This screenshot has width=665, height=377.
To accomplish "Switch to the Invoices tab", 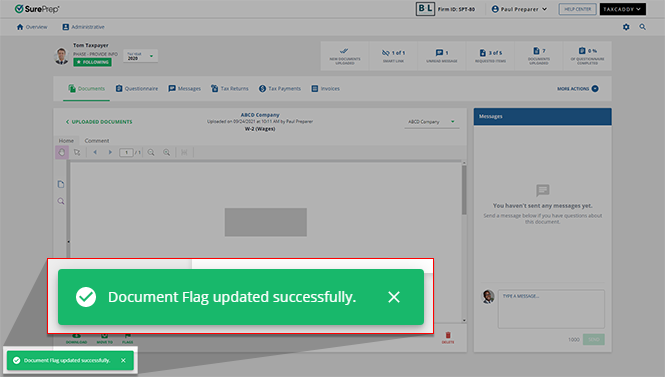I will [x=325, y=89].
